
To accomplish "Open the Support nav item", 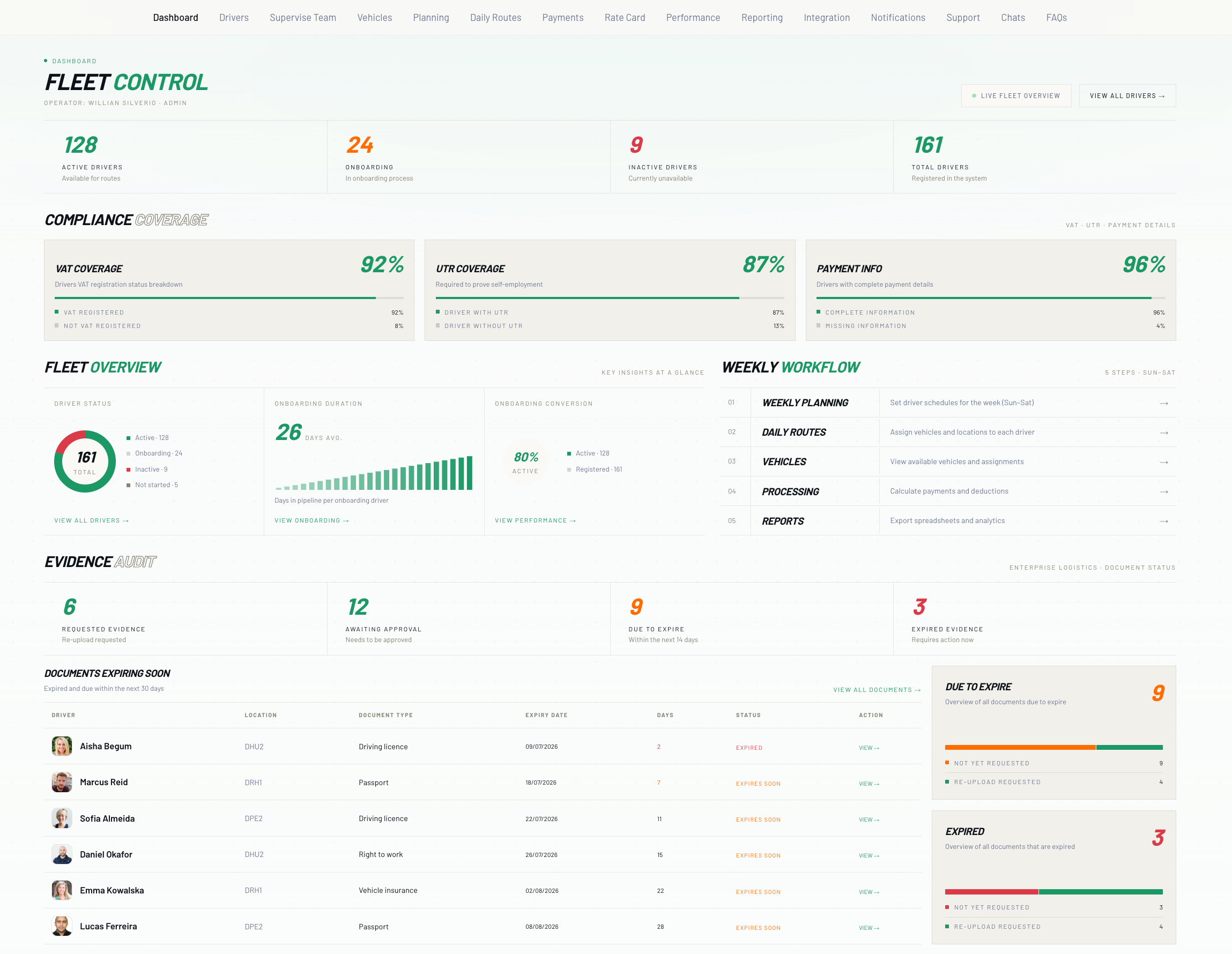I will pyautogui.click(x=962, y=18).
